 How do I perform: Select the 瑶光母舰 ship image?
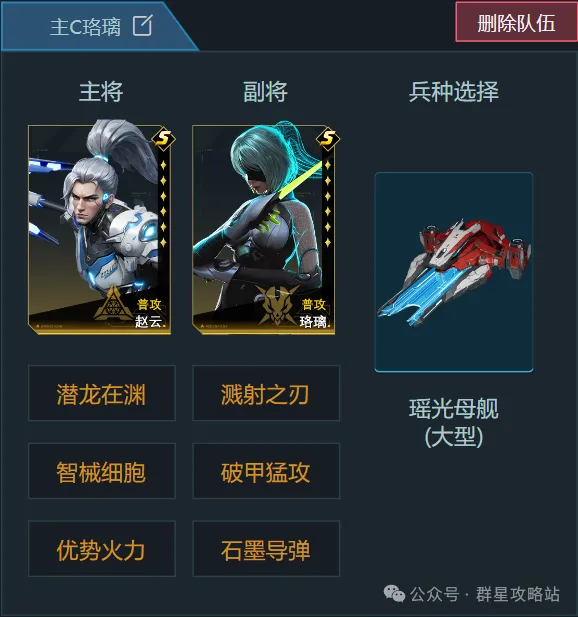pyautogui.click(x=454, y=272)
